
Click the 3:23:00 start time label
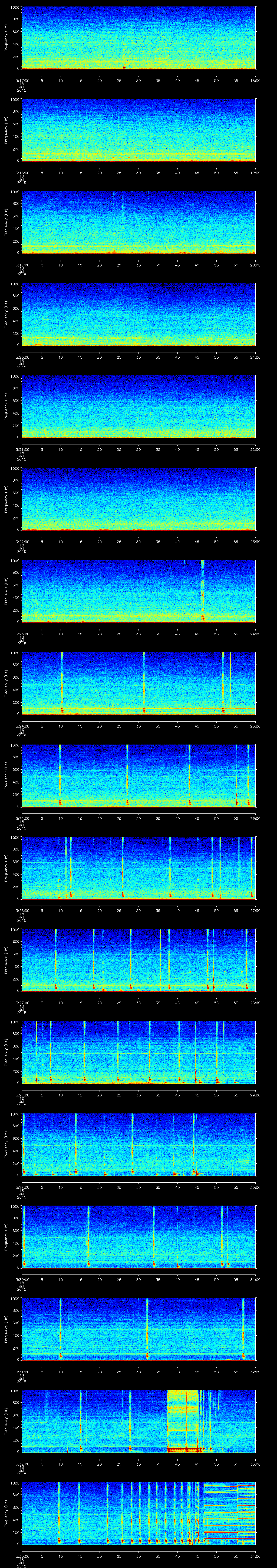pyautogui.click(x=22, y=634)
